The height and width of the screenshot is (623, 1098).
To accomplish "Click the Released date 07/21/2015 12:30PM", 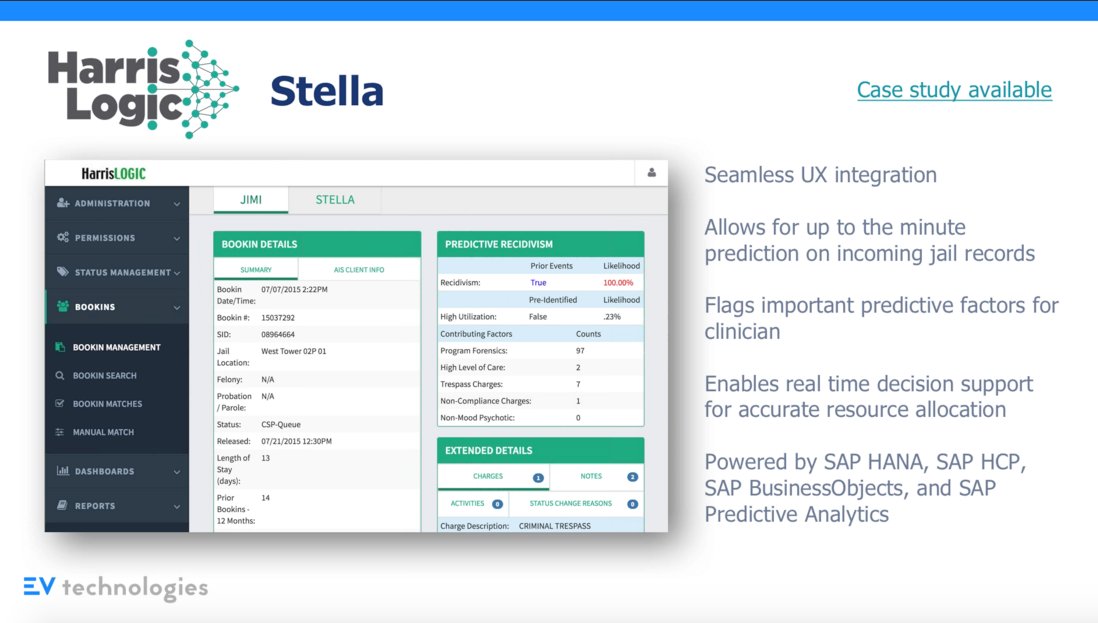I will [x=296, y=442].
